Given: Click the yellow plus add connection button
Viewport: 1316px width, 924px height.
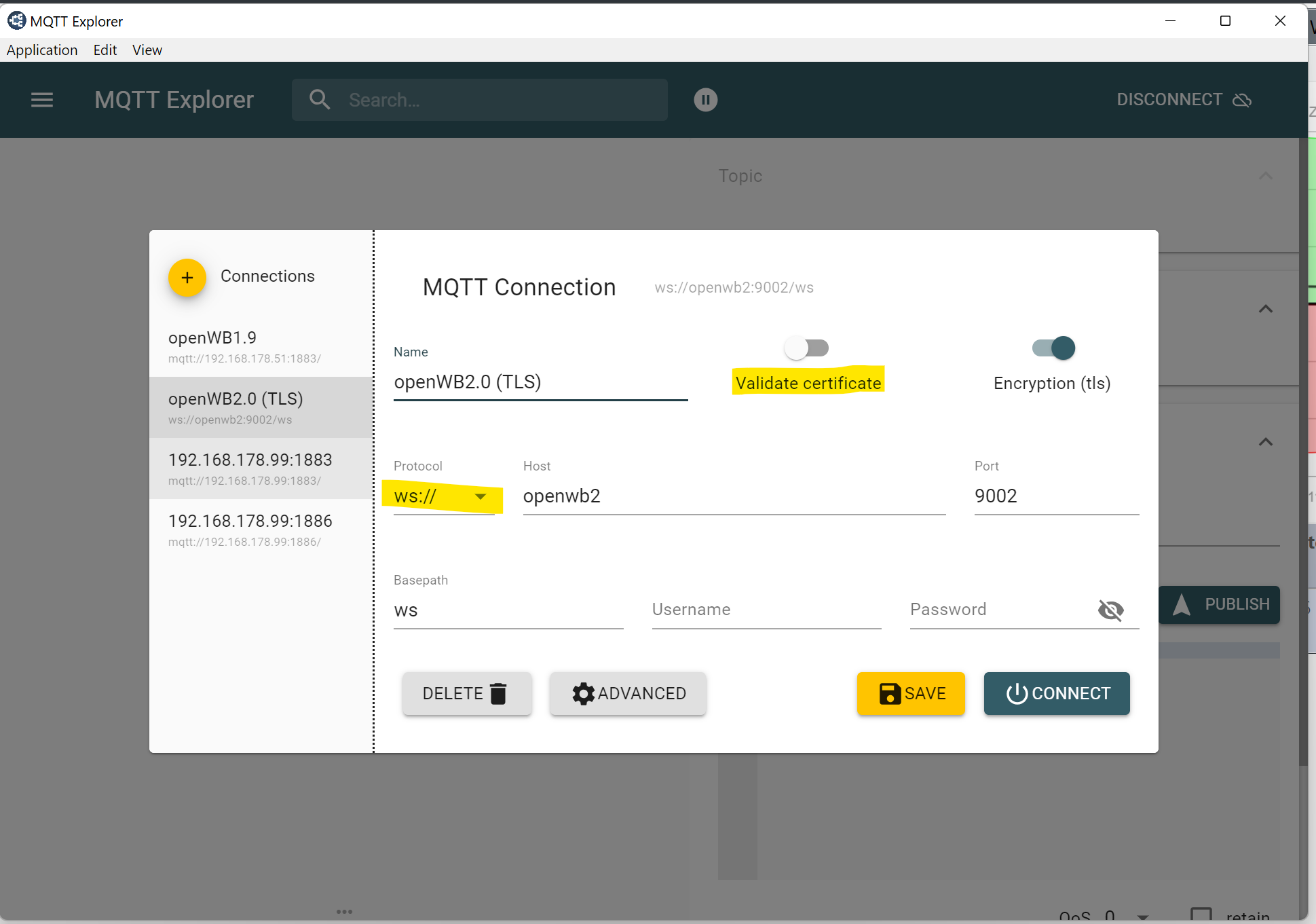Looking at the screenshot, I should point(187,278).
